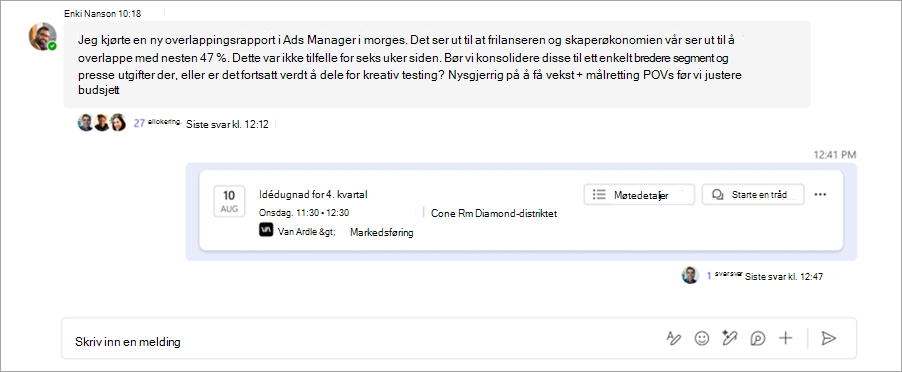Click the Møtedetaljer button

639,194
